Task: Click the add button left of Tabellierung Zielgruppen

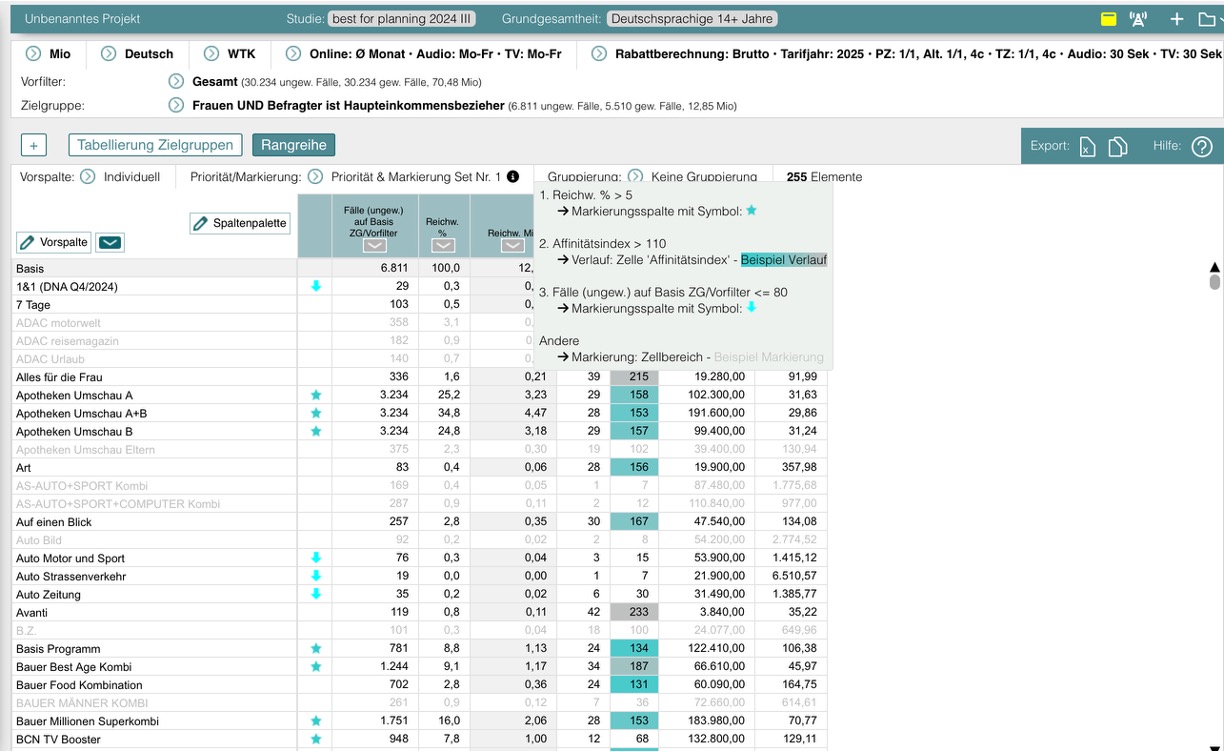Action: [x=33, y=145]
